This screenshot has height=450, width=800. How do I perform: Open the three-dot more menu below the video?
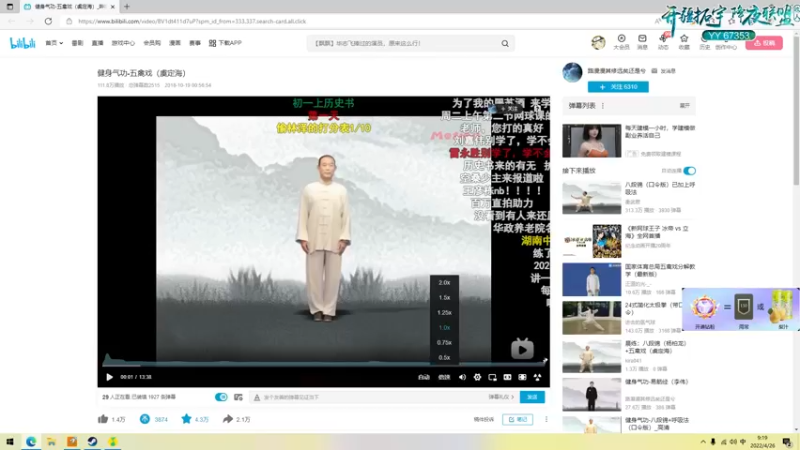(546, 419)
